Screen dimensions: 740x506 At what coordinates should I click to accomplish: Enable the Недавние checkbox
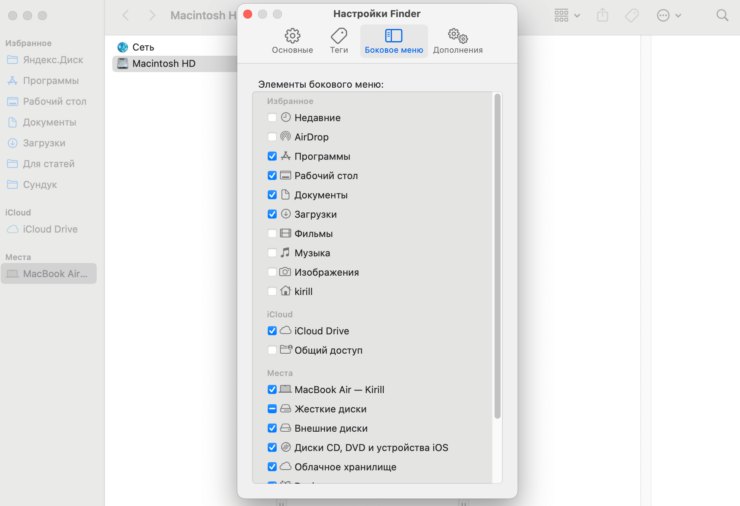(272, 118)
